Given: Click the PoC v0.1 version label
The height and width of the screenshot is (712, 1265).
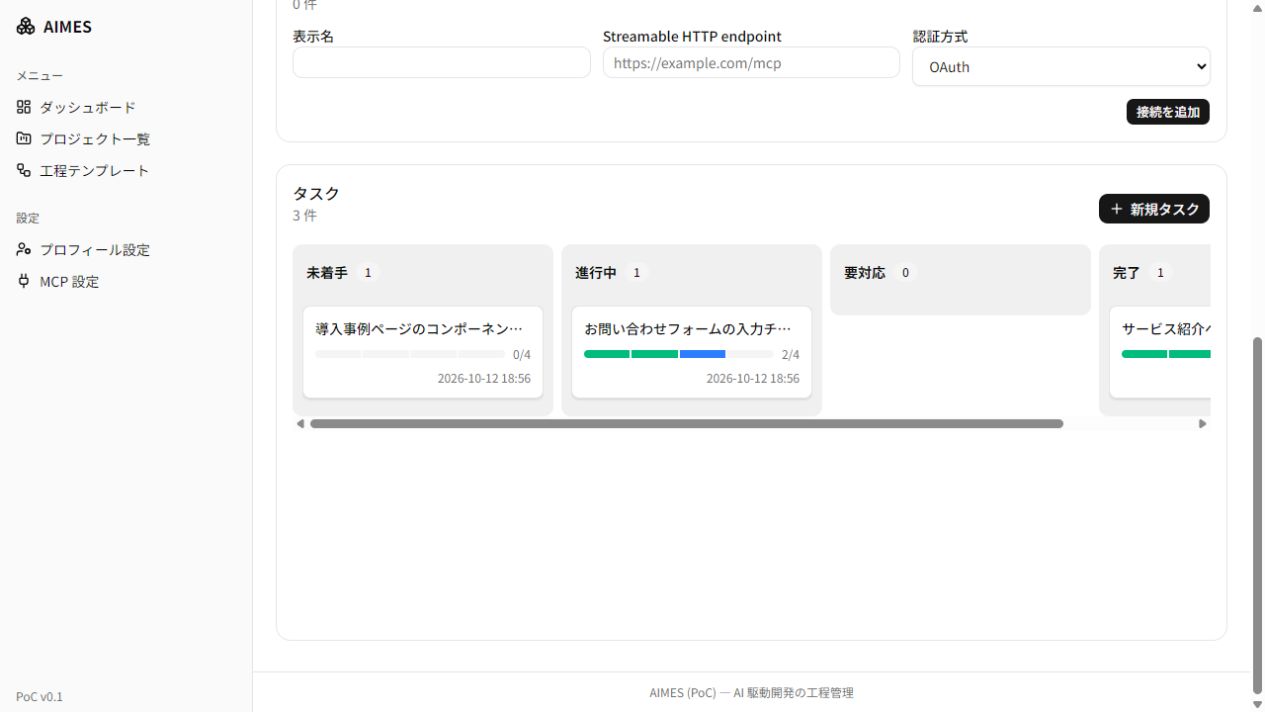Looking at the screenshot, I should tap(39, 697).
